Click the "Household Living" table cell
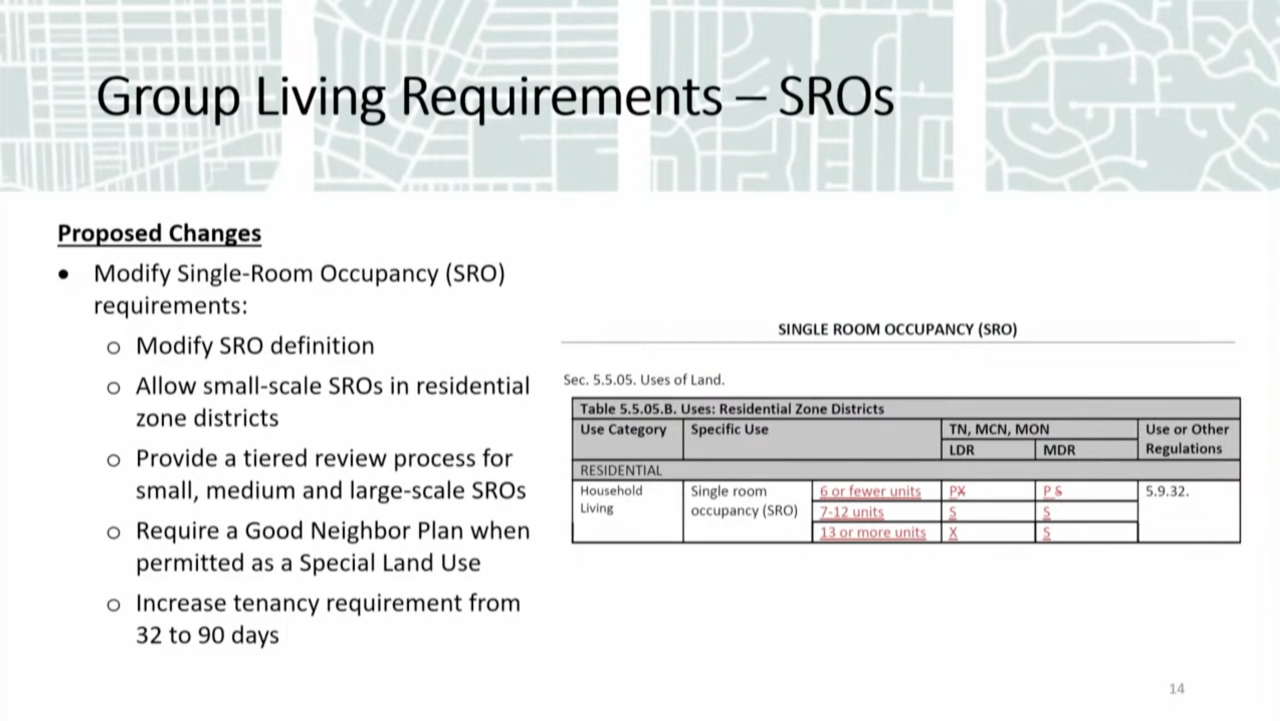The width and height of the screenshot is (1280, 721). (x=611, y=499)
